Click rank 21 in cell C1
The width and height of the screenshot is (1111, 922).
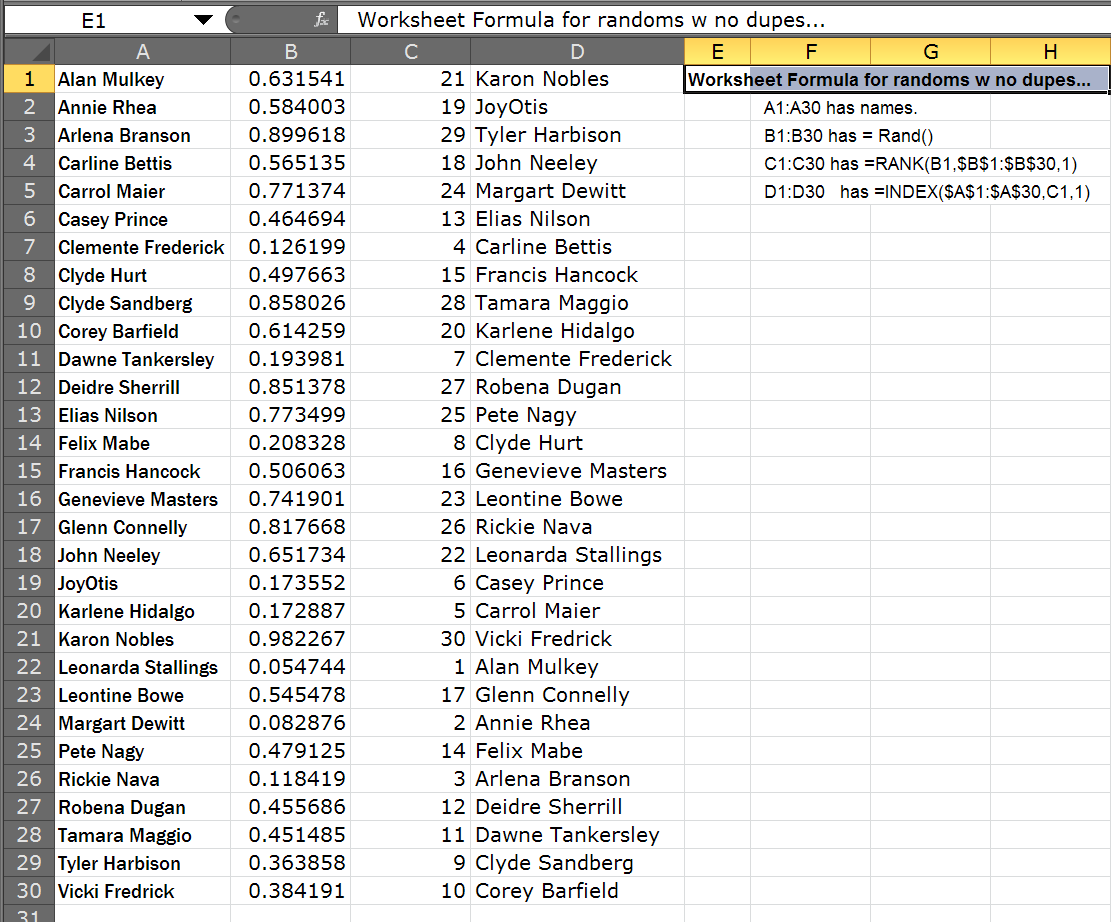point(410,79)
